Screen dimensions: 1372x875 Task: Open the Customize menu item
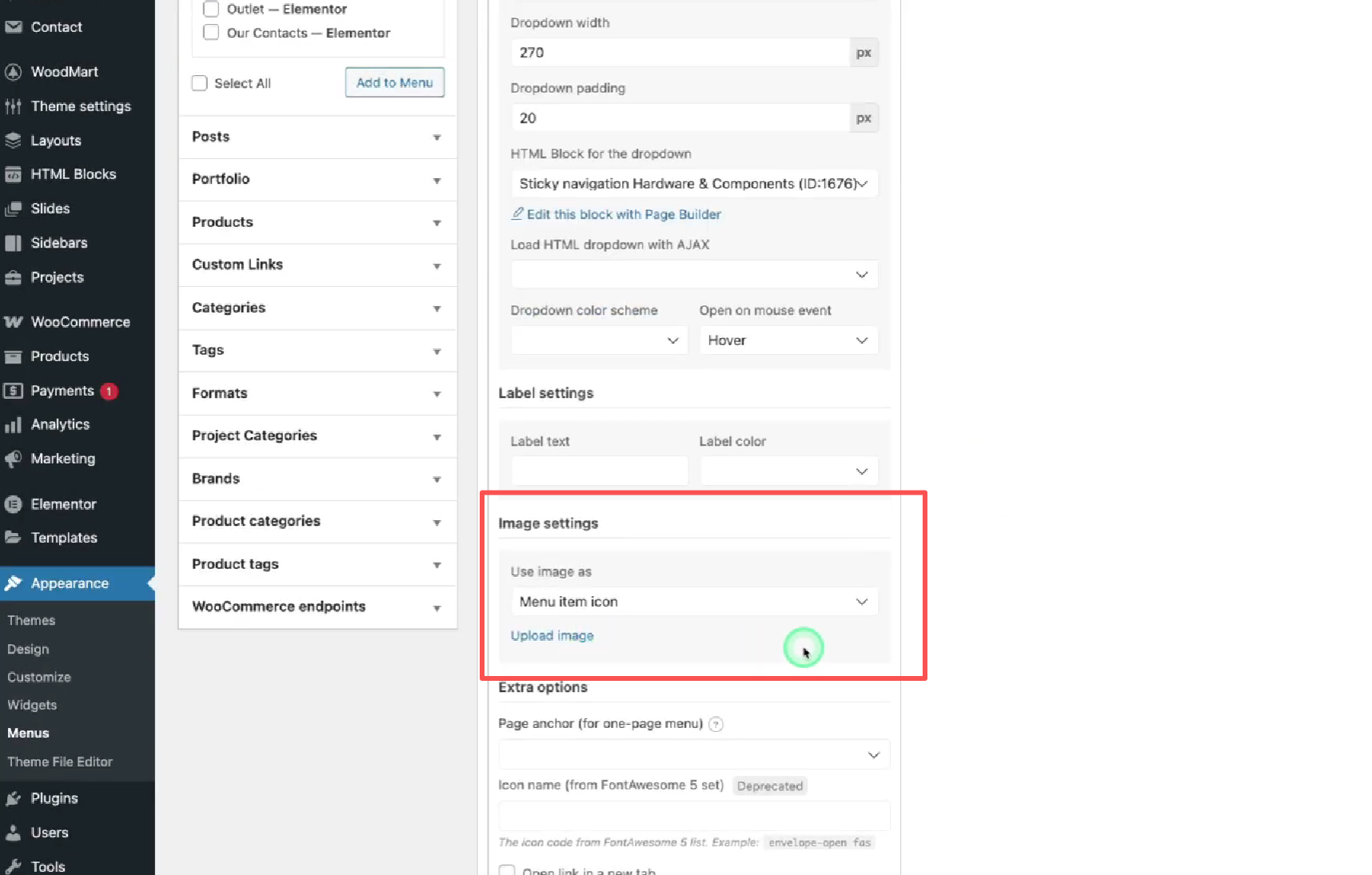pyautogui.click(x=38, y=677)
